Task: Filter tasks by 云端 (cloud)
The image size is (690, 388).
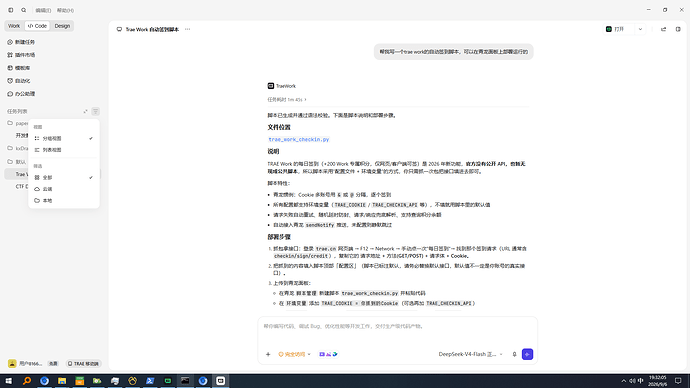Action: coord(64,189)
